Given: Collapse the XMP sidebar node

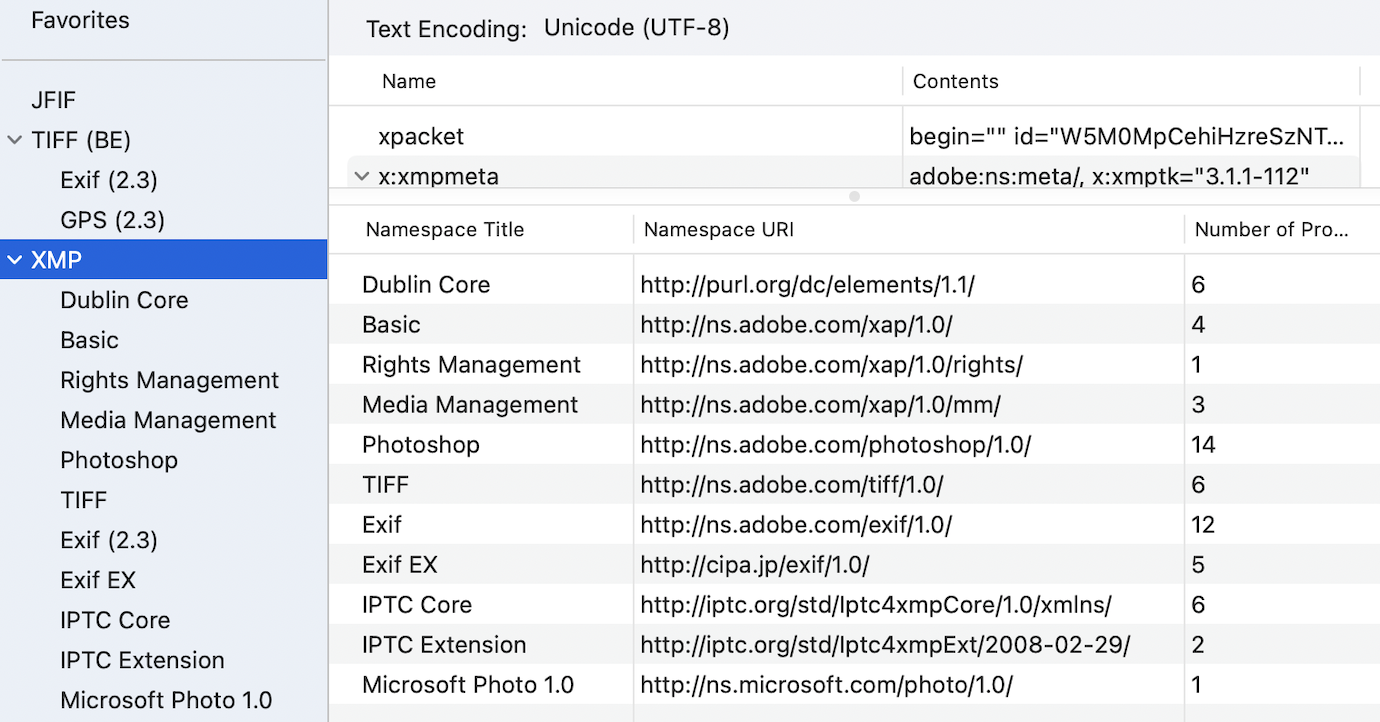Looking at the screenshot, I should tap(15, 260).
